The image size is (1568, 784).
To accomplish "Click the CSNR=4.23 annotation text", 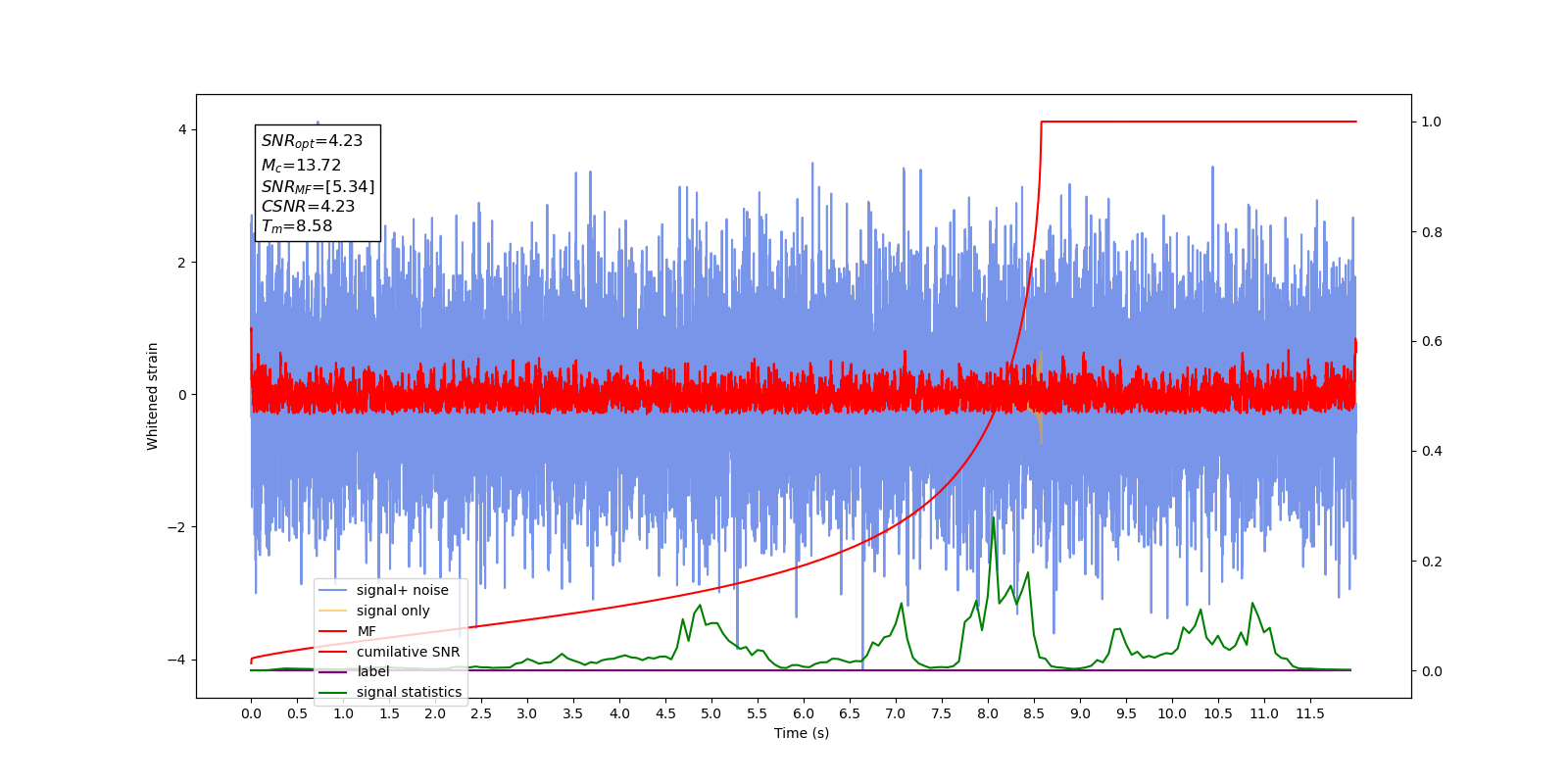I will (308, 207).
